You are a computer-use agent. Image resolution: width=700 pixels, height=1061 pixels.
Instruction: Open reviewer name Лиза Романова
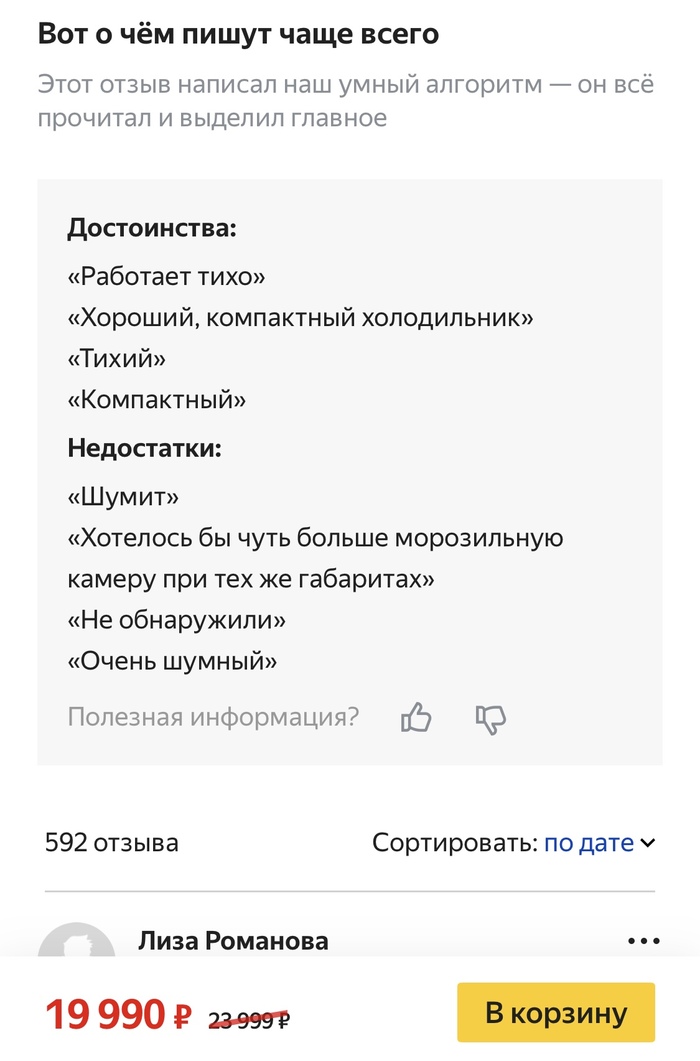[x=233, y=941]
